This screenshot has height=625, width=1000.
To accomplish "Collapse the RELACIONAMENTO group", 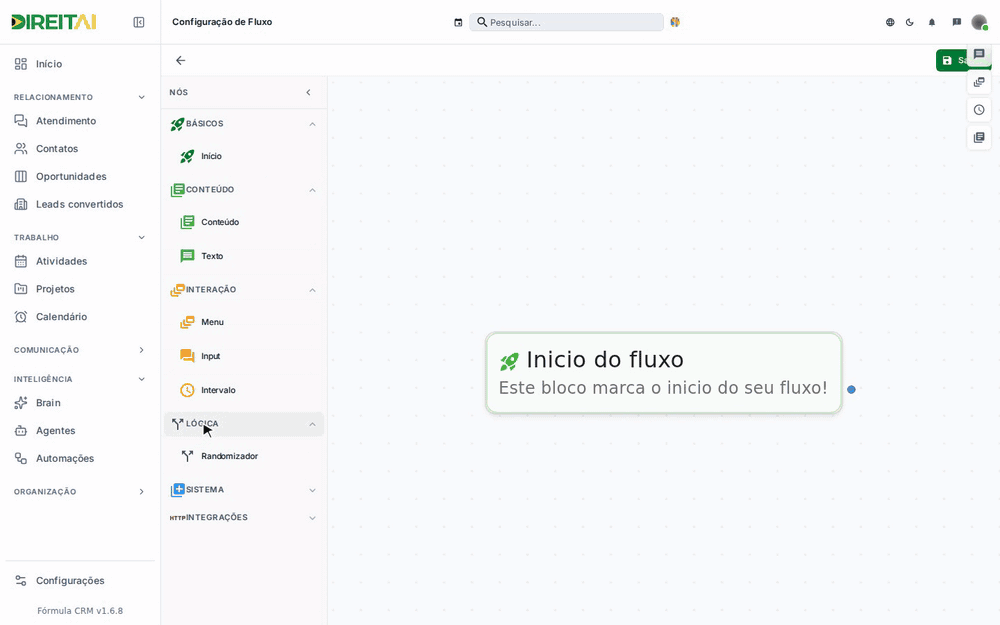I will click(x=142, y=97).
